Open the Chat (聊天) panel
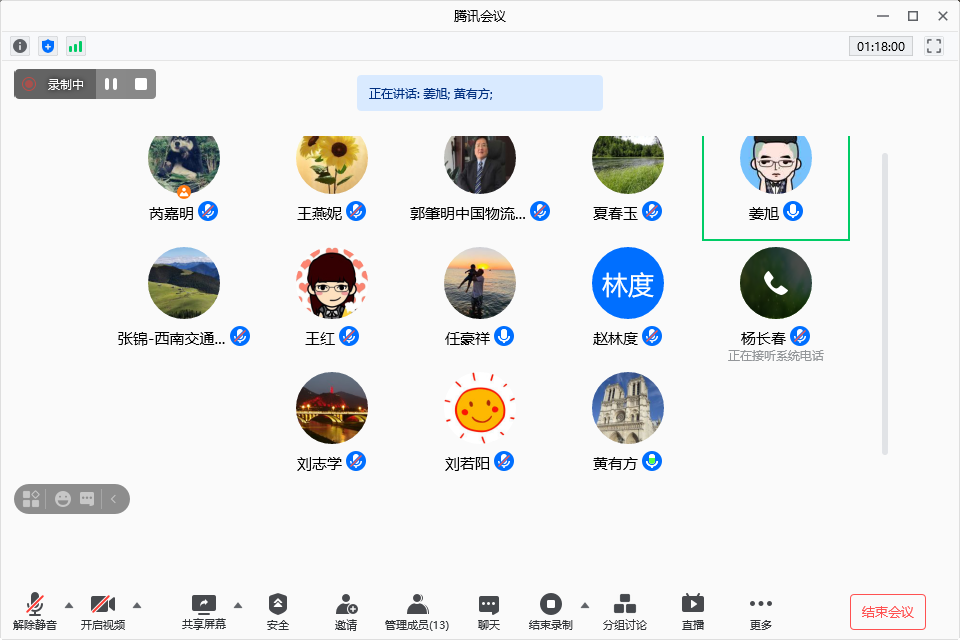The width and height of the screenshot is (960, 640). [x=488, y=610]
